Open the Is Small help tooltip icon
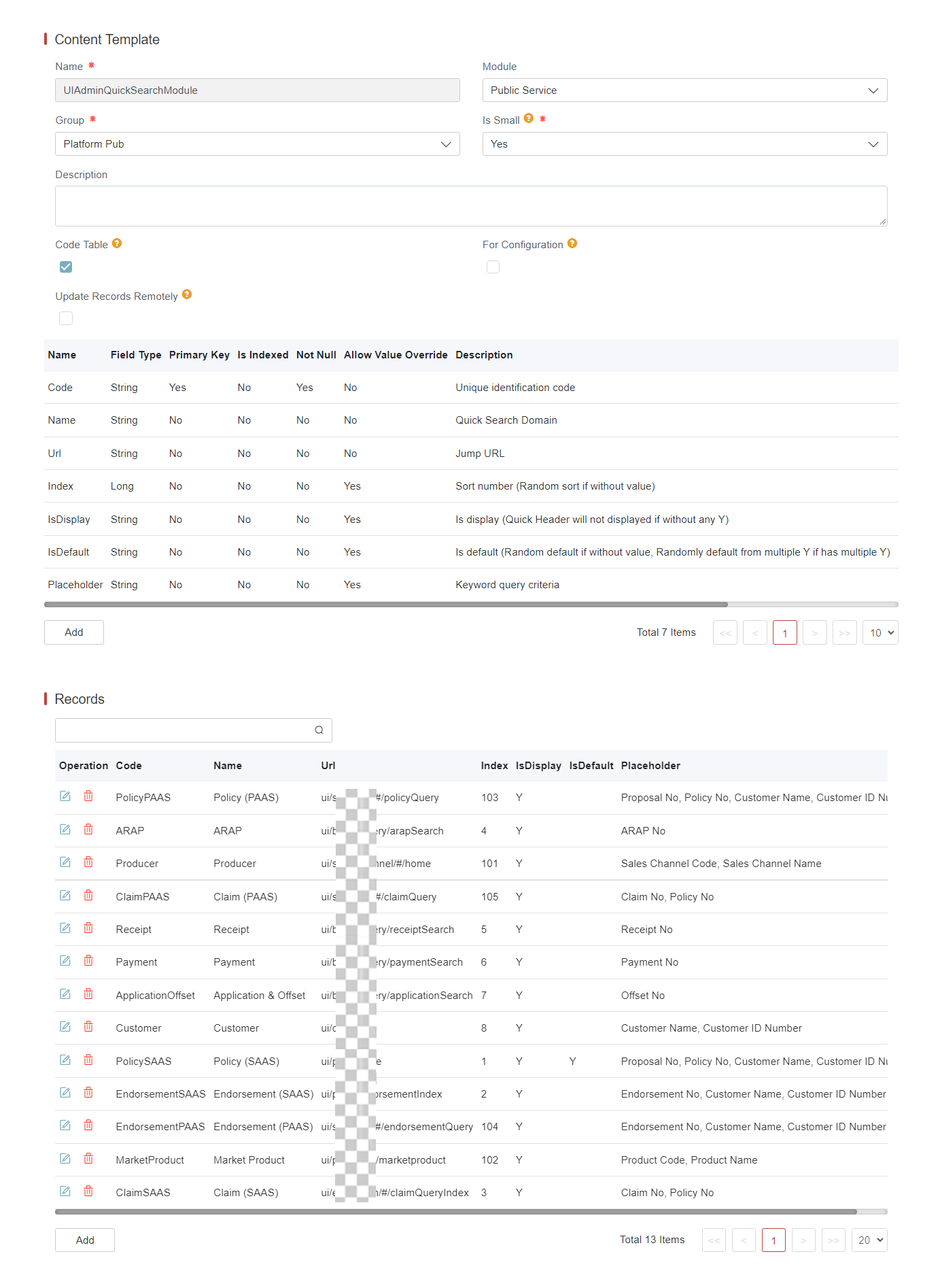Image resolution: width=940 pixels, height=1288 pixels. (529, 118)
